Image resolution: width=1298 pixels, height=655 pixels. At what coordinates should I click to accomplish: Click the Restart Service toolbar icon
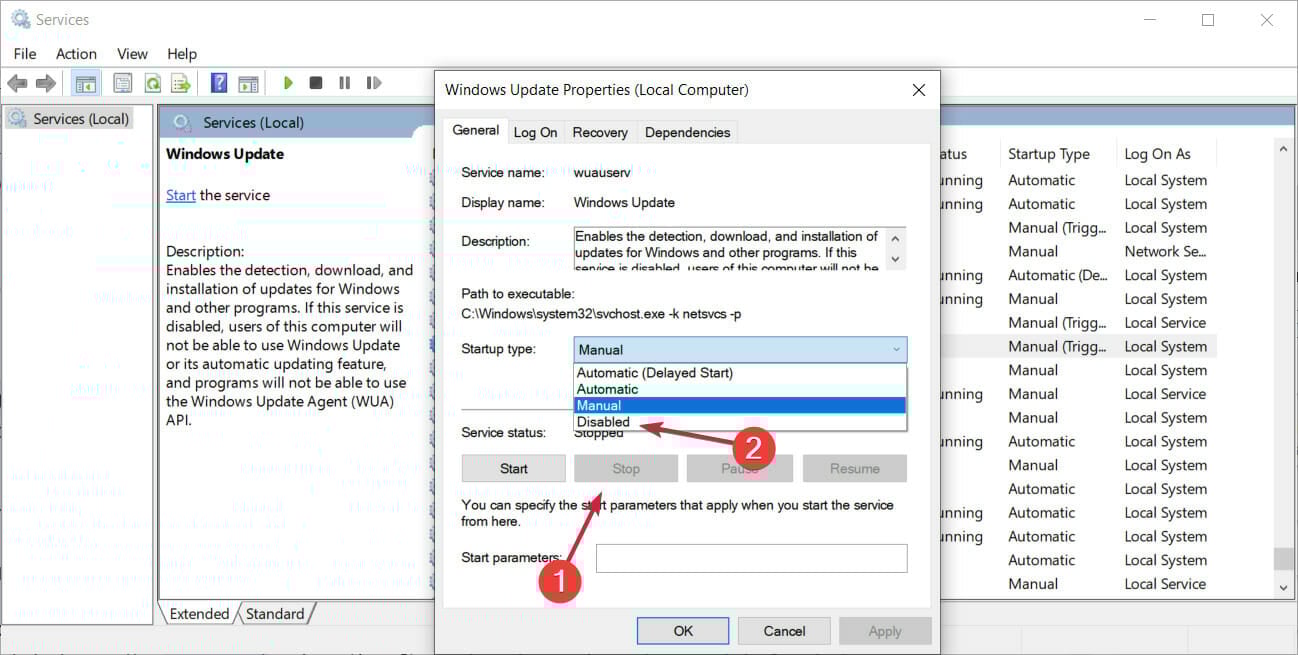(x=374, y=83)
